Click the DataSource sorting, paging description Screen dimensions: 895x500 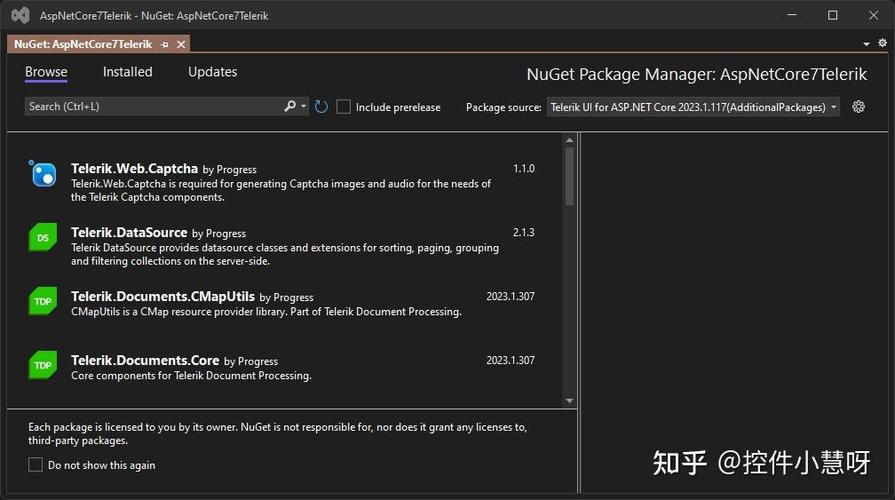coord(285,255)
